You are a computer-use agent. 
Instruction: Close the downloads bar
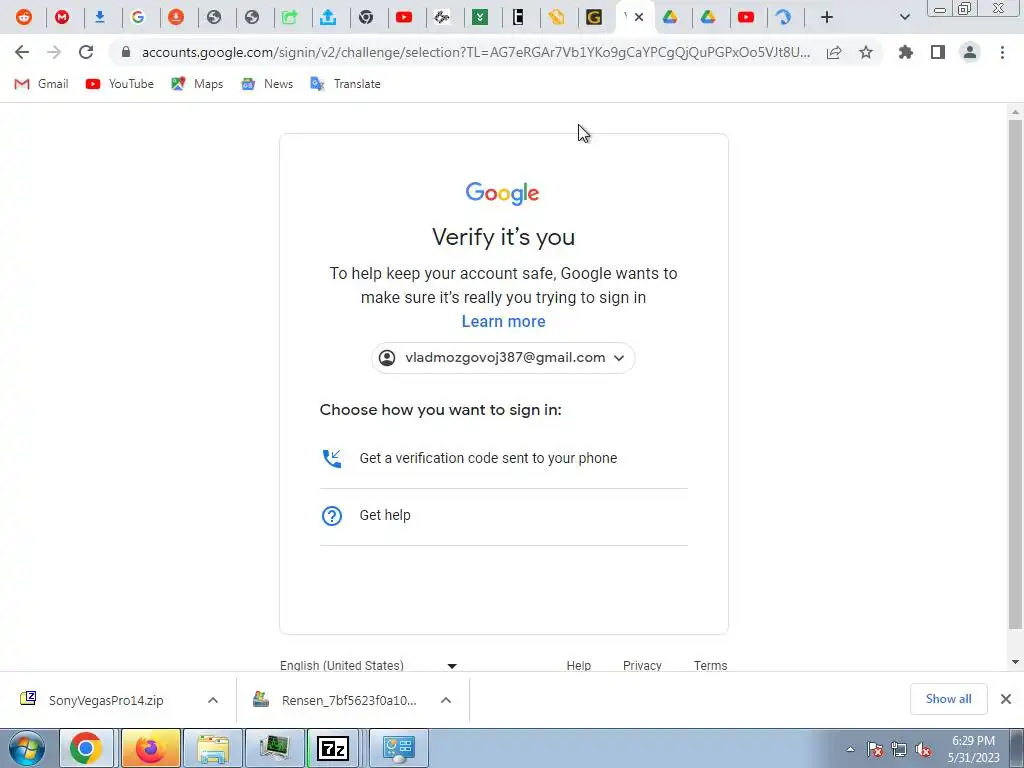click(x=1006, y=699)
